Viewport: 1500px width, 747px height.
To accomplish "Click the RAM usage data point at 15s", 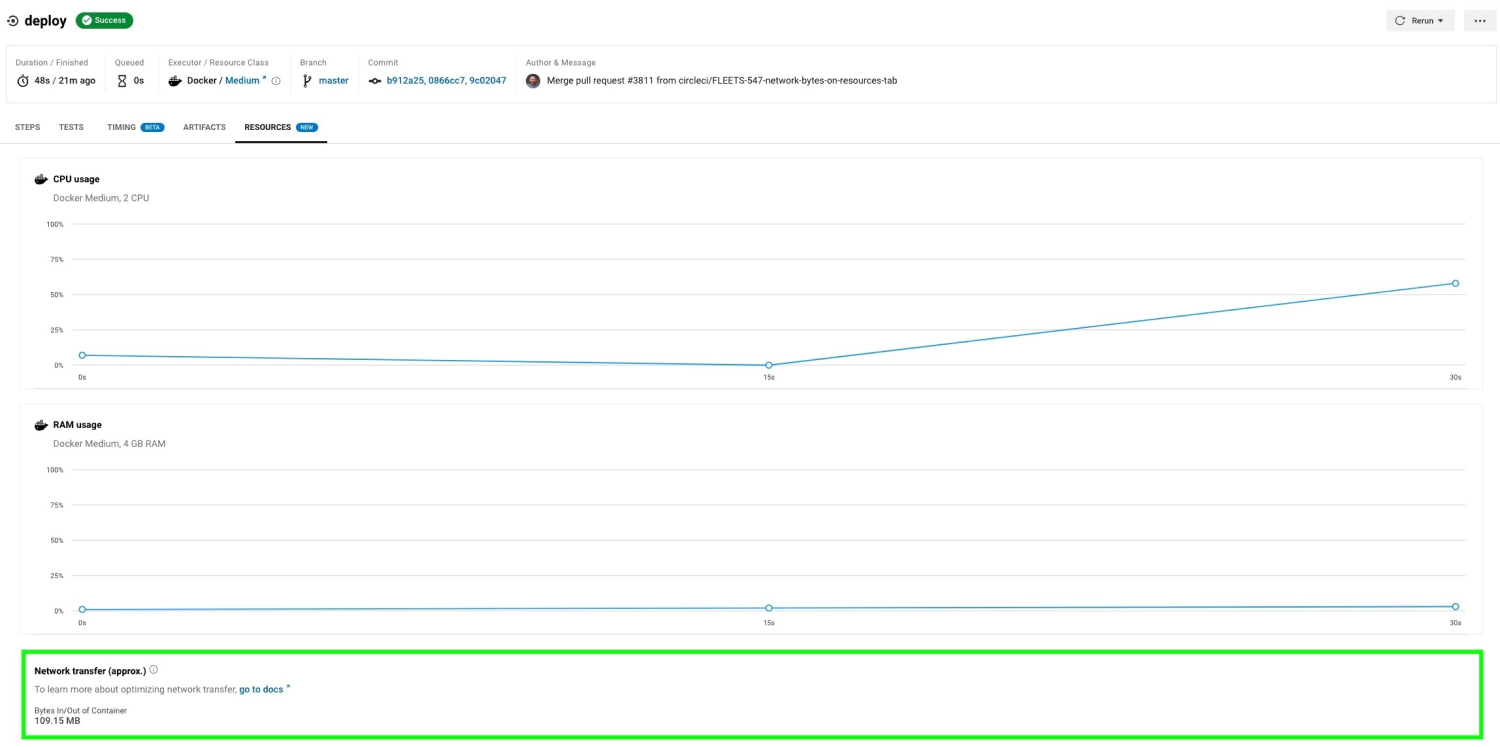I will [769, 608].
